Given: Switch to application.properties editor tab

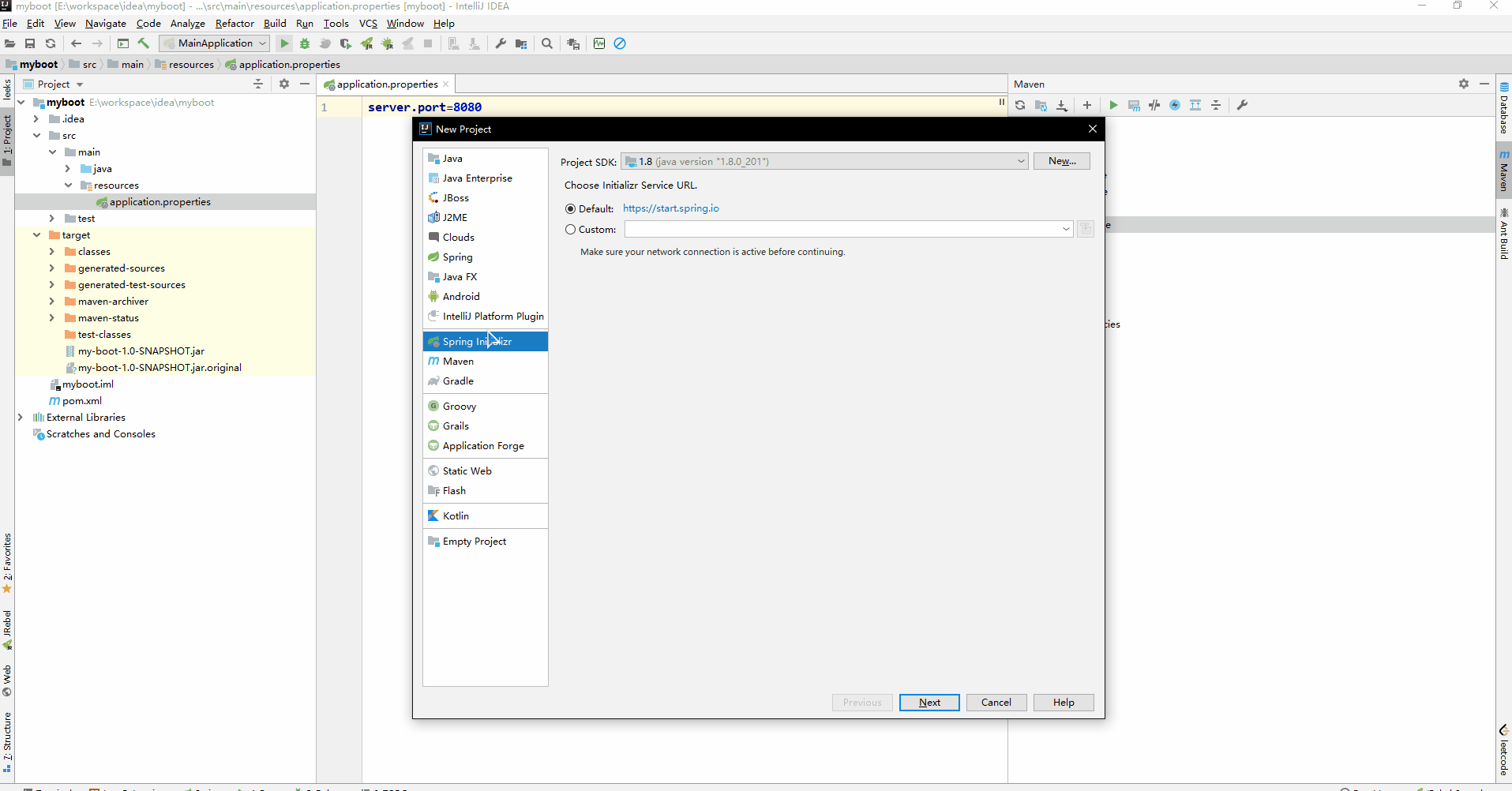Looking at the screenshot, I should point(387,84).
